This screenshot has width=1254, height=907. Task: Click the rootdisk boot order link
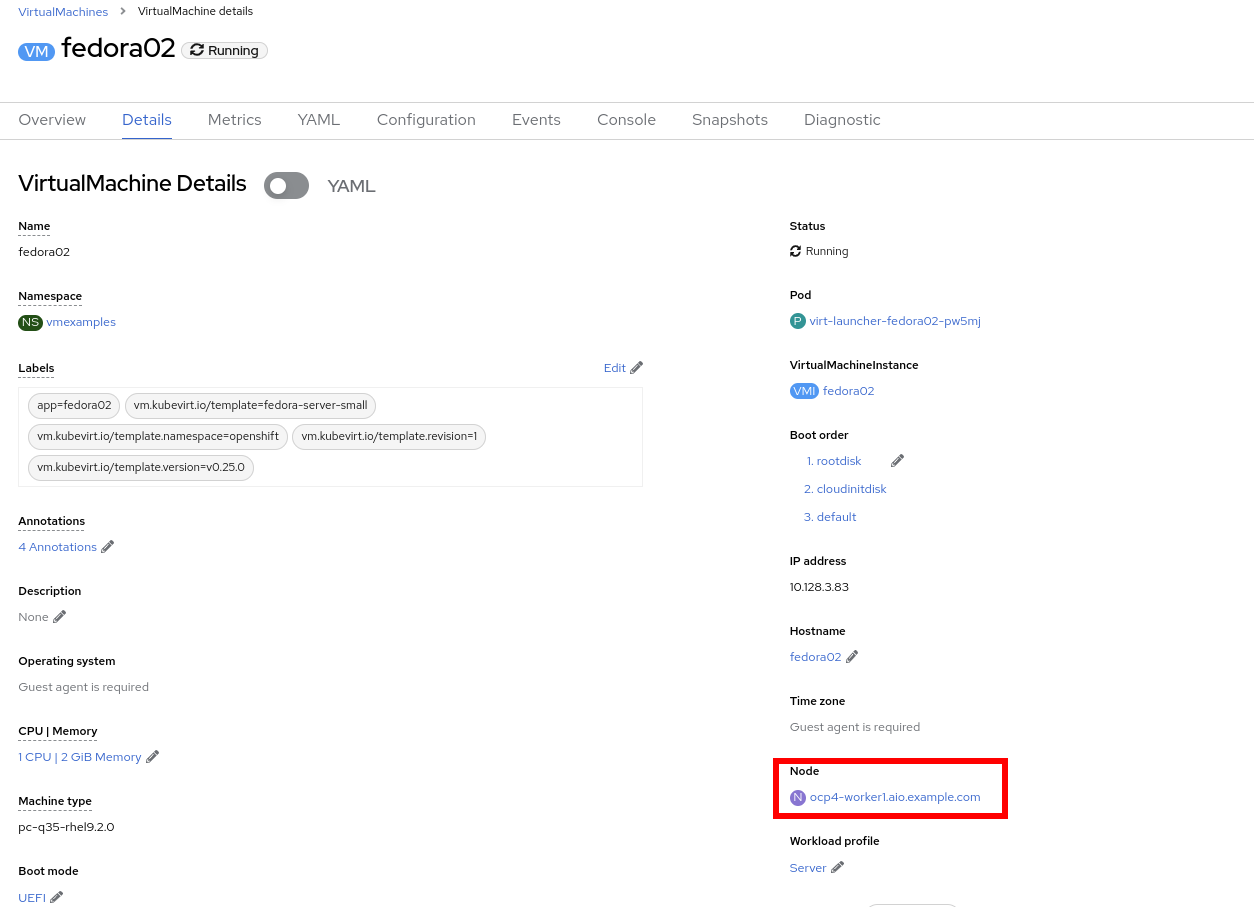(840, 460)
